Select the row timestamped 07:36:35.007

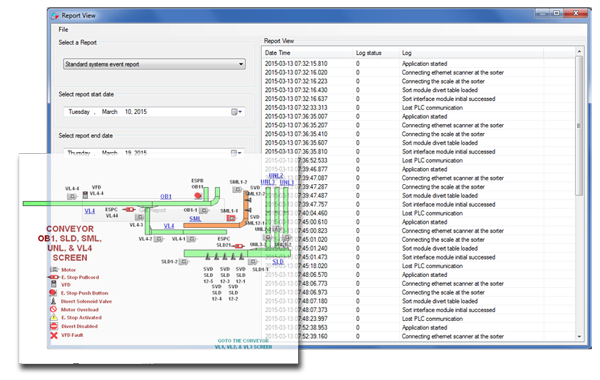[x=419, y=116]
